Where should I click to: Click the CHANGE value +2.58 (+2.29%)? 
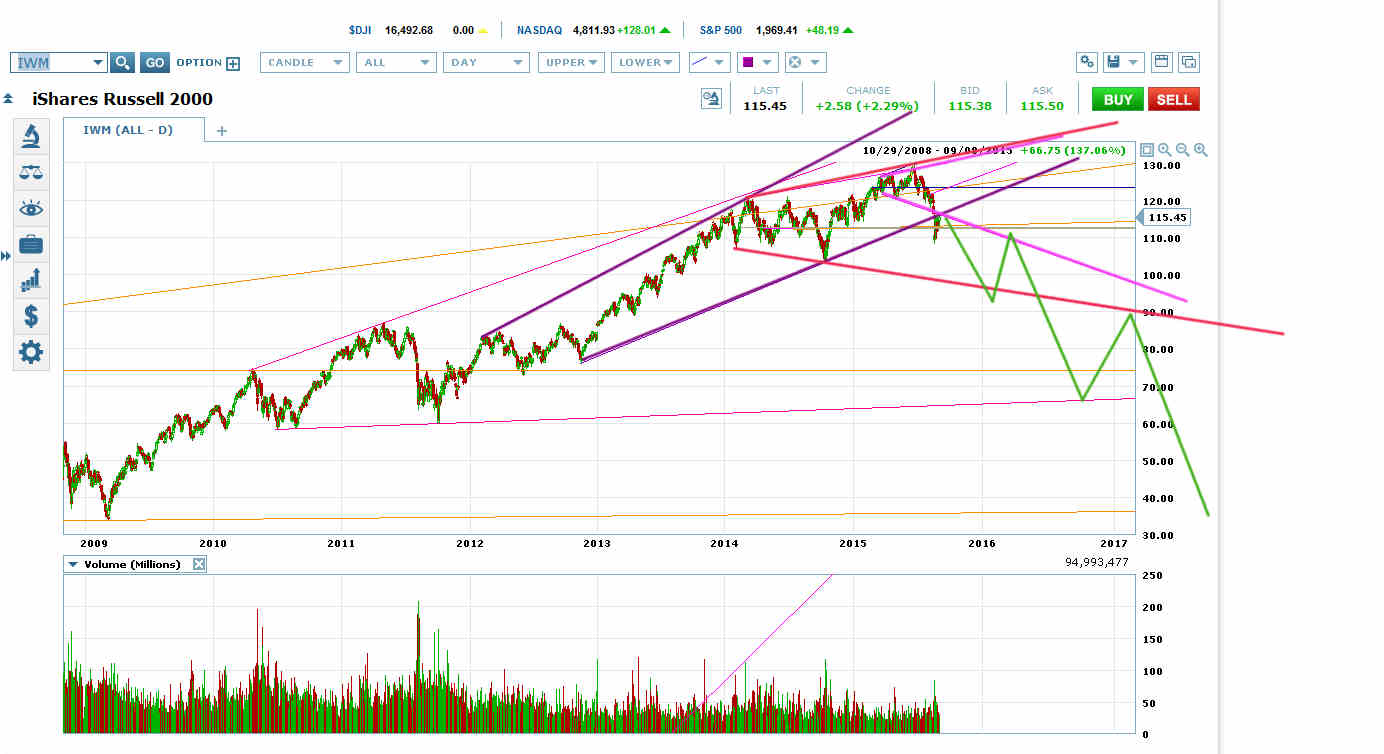[866, 106]
